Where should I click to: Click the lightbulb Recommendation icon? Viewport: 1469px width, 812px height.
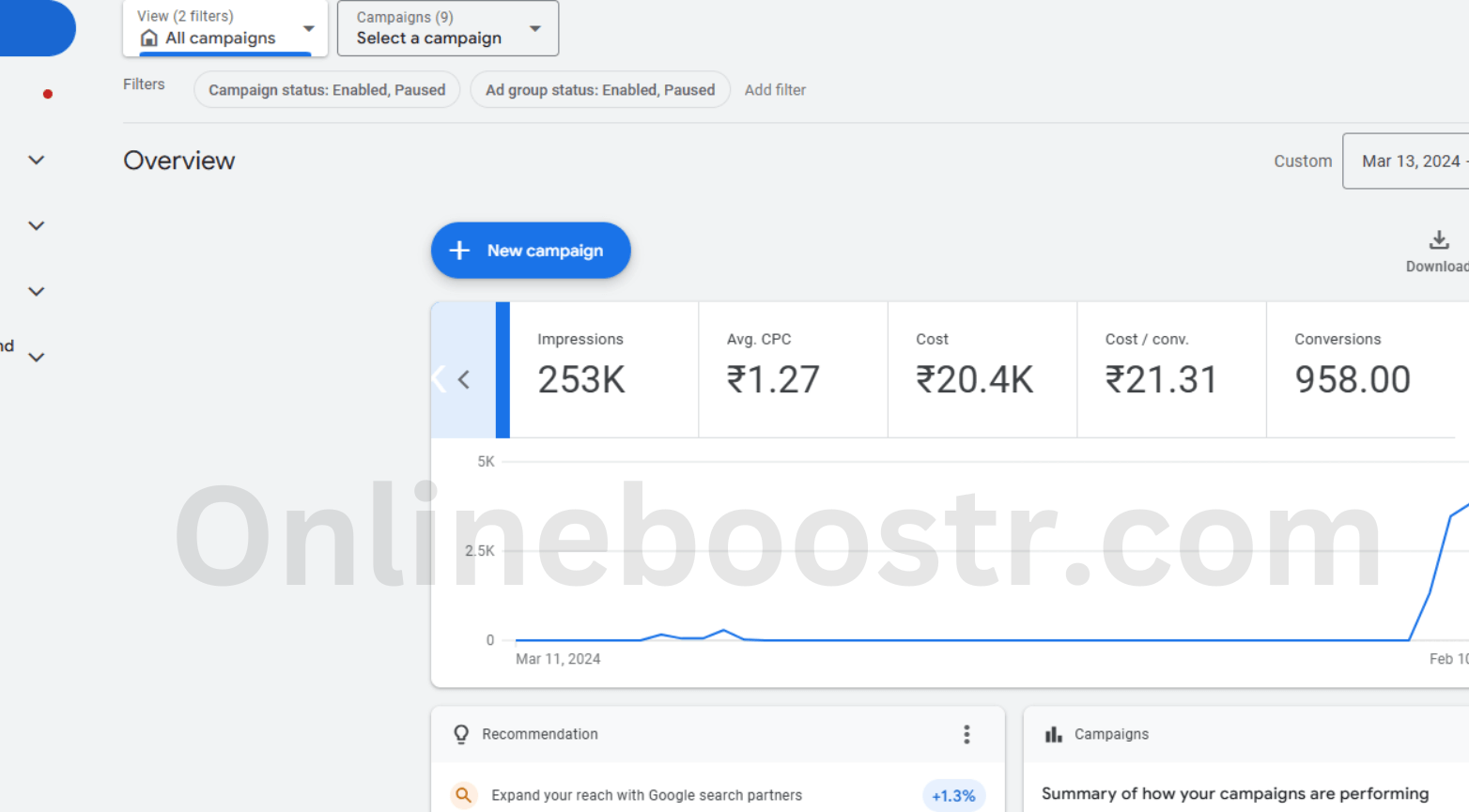461,734
